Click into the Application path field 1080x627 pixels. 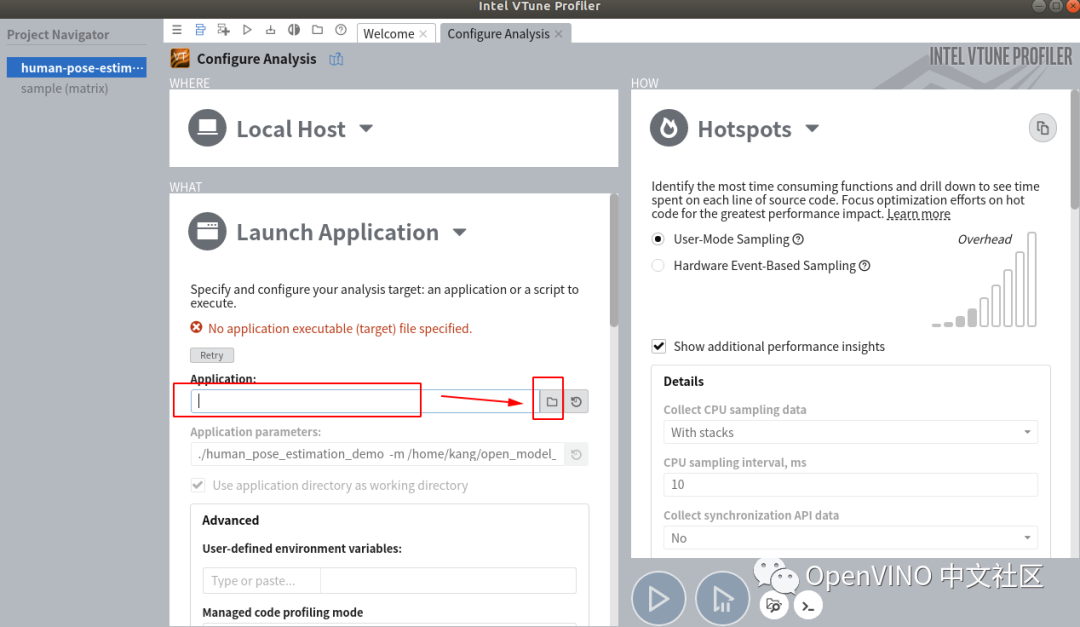365,402
